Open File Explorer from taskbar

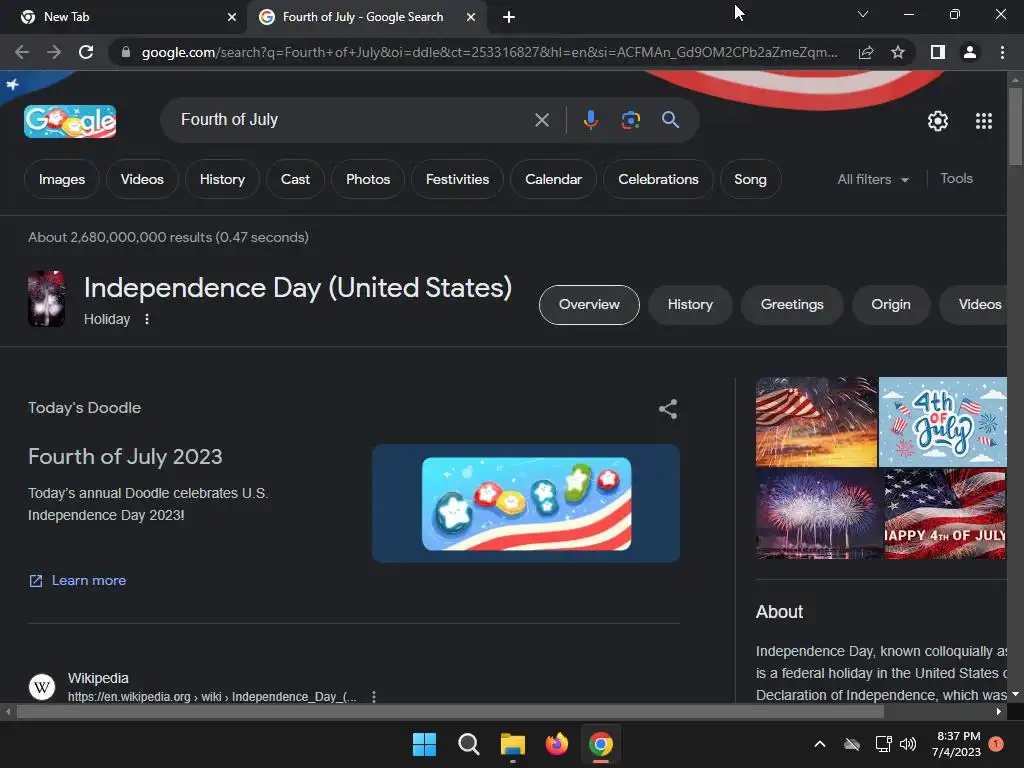click(x=513, y=744)
